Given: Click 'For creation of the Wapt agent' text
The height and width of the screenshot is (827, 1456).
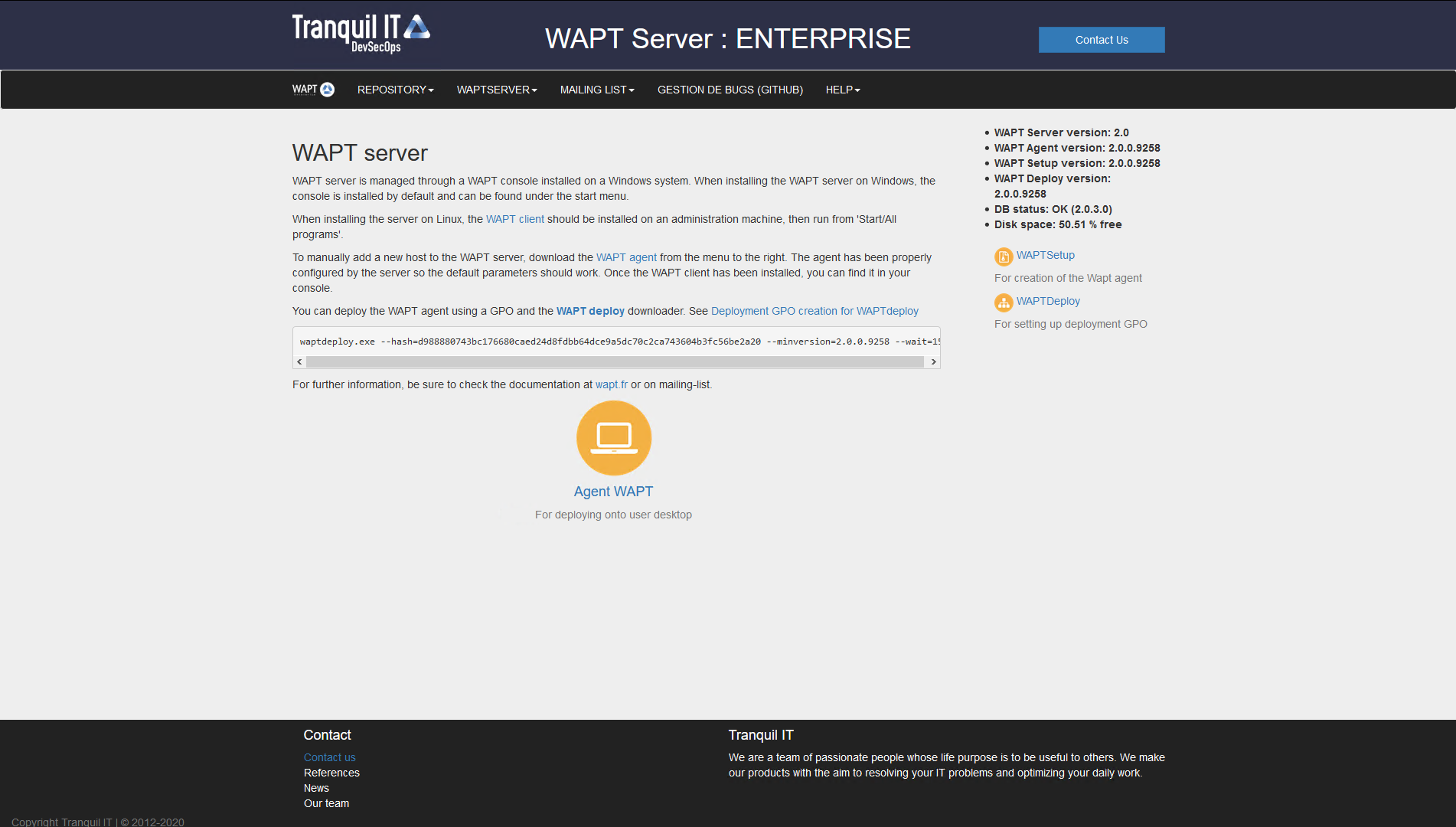Looking at the screenshot, I should [x=1068, y=278].
